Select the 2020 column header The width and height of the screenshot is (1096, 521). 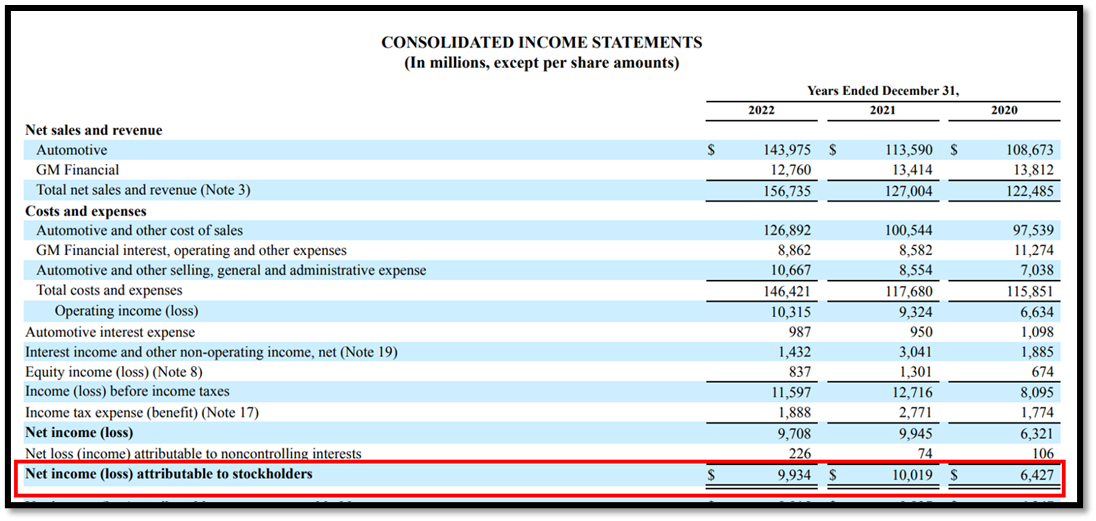(1004, 110)
